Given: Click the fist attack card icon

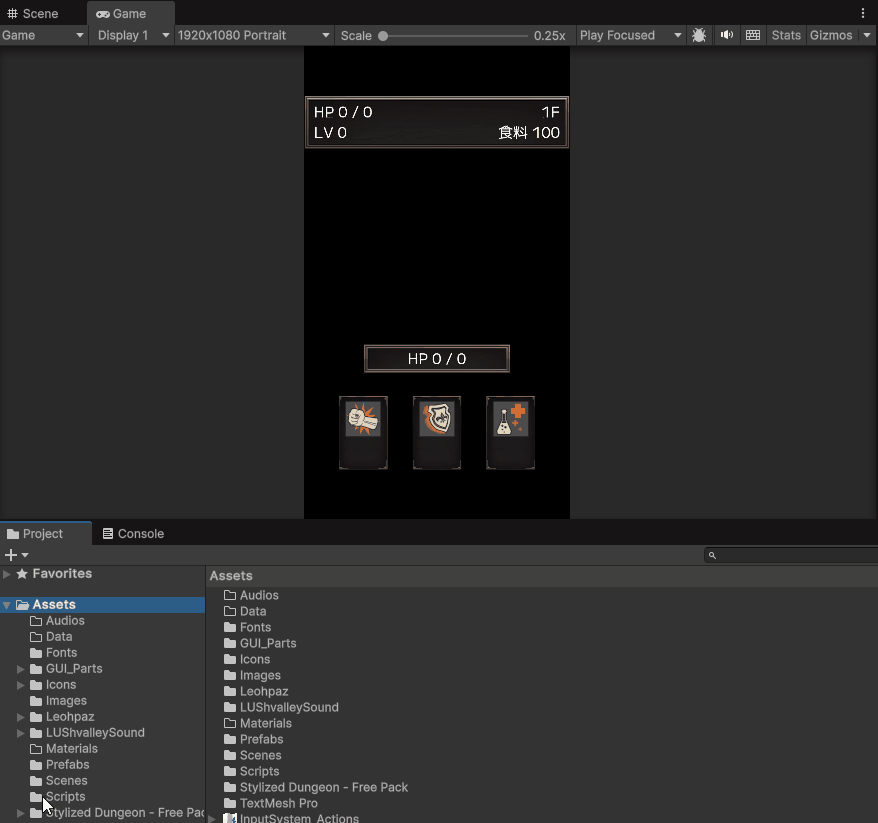Looking at the screenshot, I should (x=363, y=419).
